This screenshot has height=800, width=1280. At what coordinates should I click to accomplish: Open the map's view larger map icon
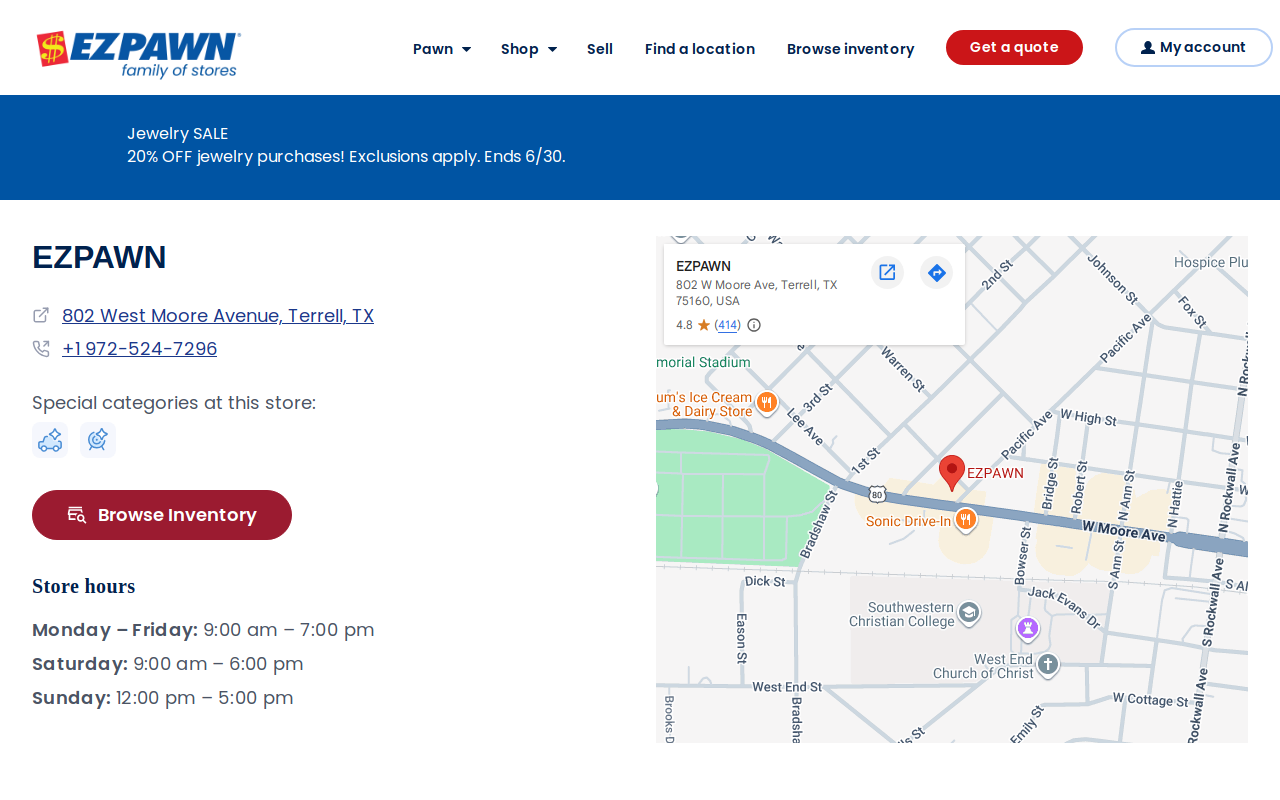(887, 272)
